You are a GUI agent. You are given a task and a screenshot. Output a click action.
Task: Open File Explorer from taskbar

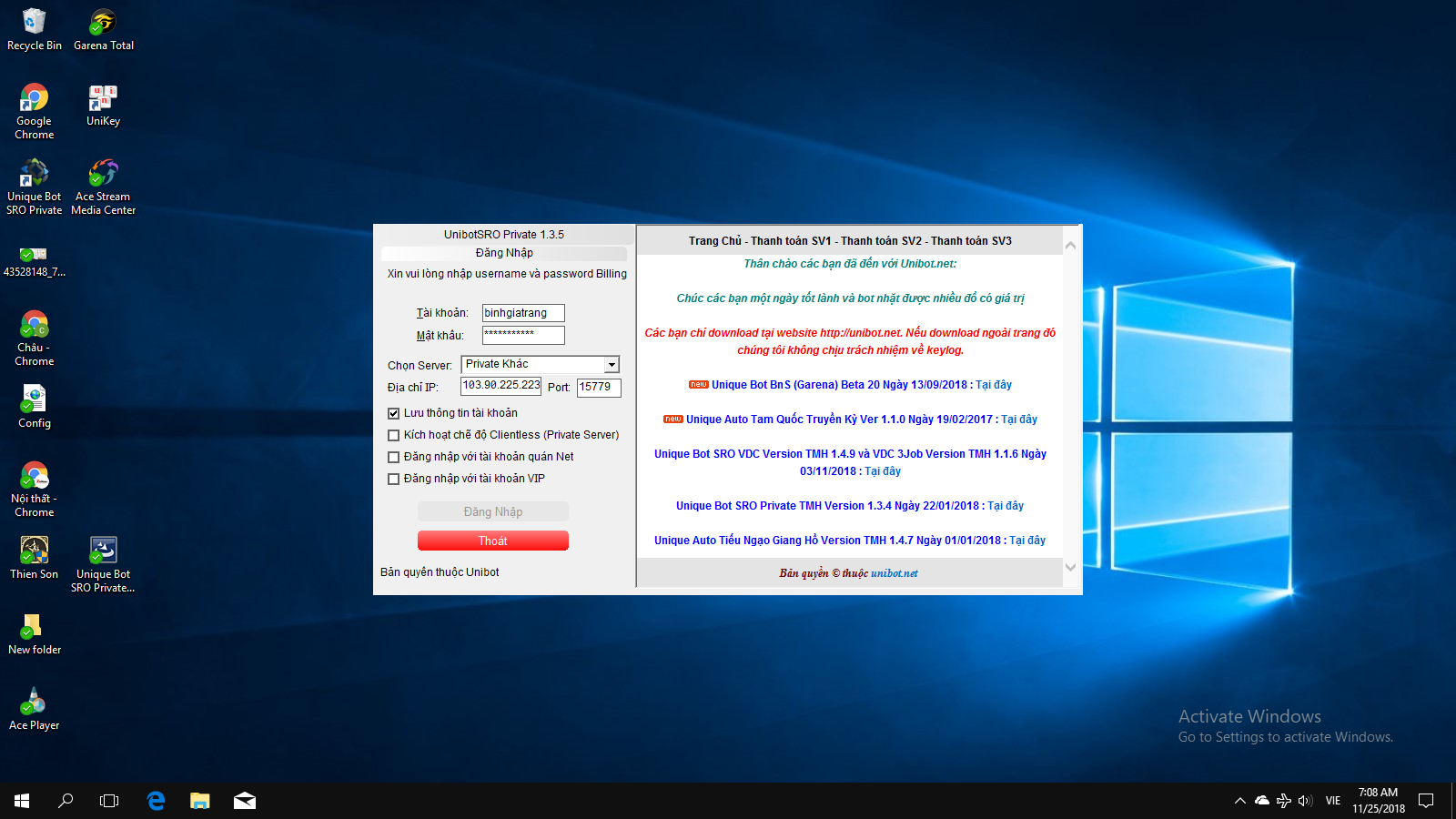200,801
